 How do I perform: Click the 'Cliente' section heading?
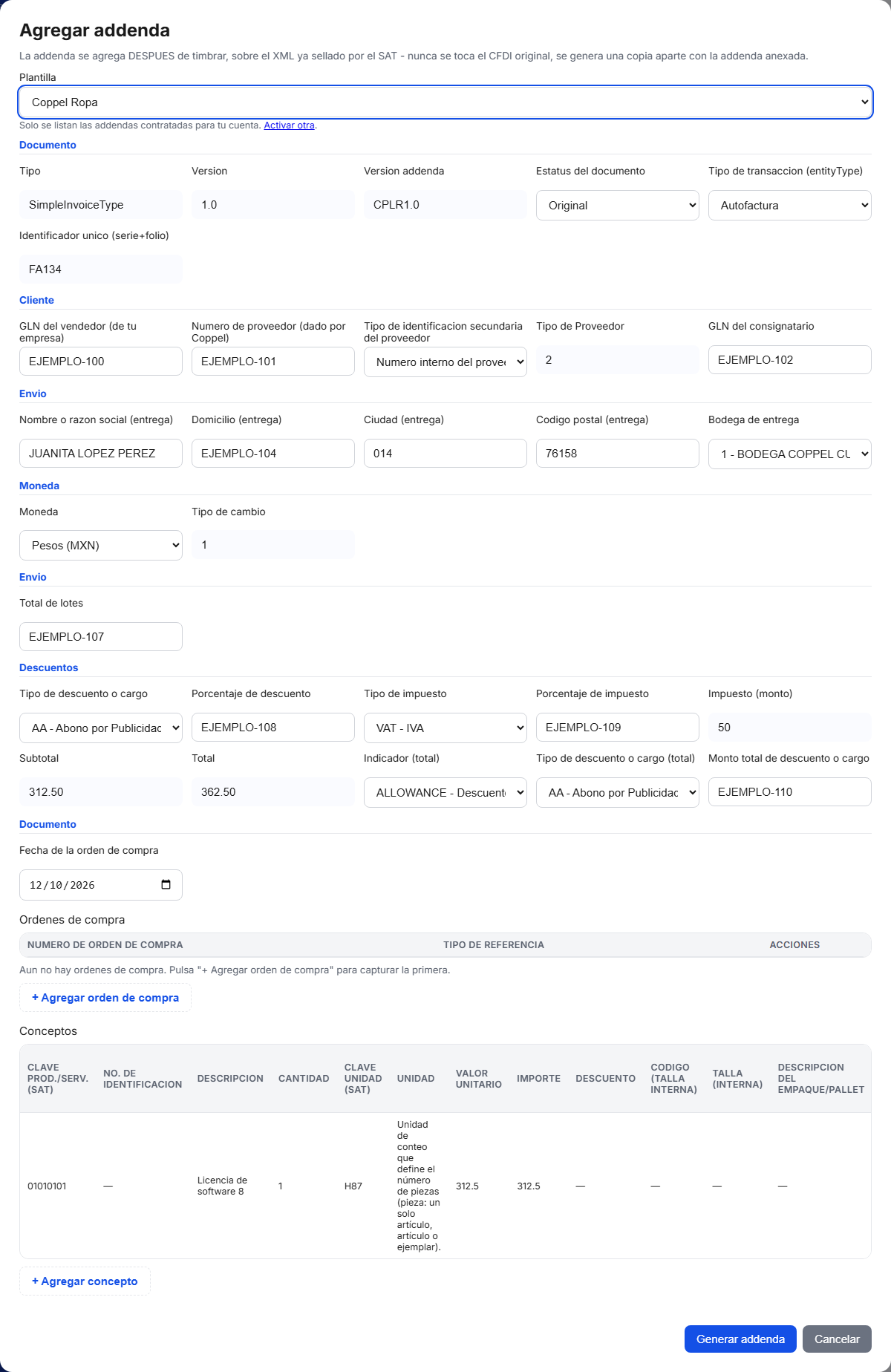tap(36, 300)
